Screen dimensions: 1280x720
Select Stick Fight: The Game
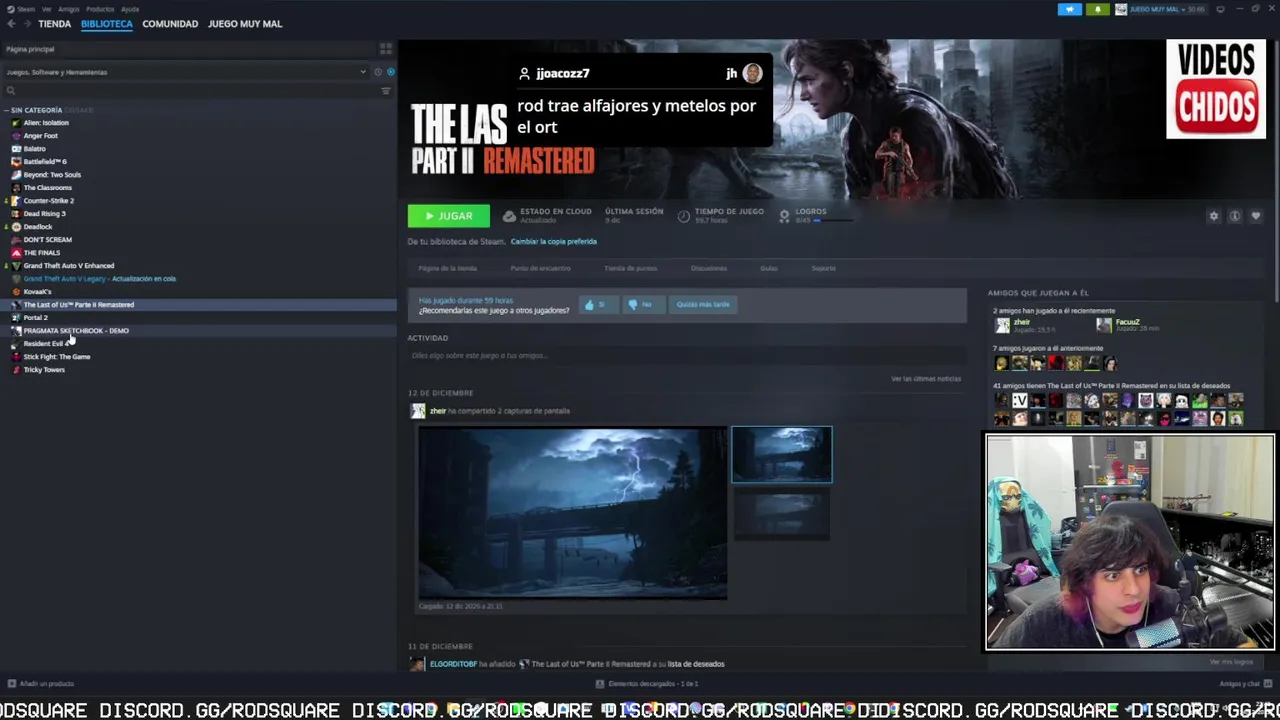pyautogui.click(x=56, y=357)
